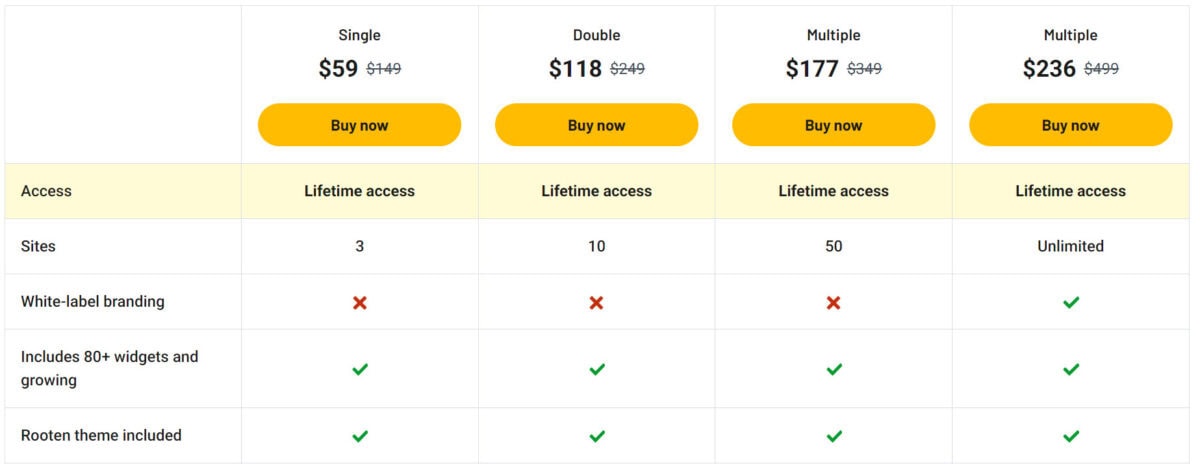Screen dimensions: 1200x464
Task: Buy the $177 Multiple plan
Action: pyautogui.click(x=834, y=125)
